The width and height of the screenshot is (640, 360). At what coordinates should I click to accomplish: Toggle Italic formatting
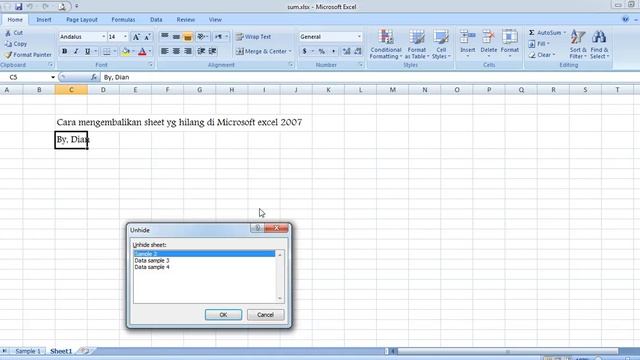76,51
